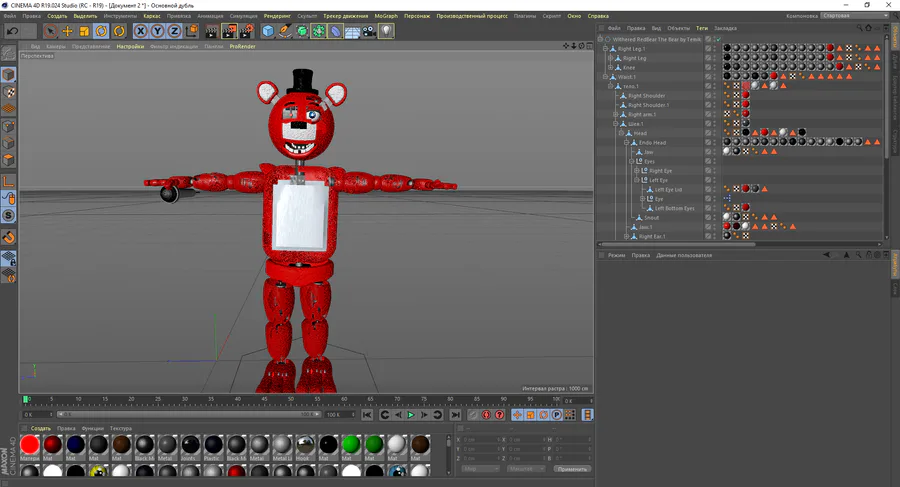Open the Теги menu in Object Manager

702,28
